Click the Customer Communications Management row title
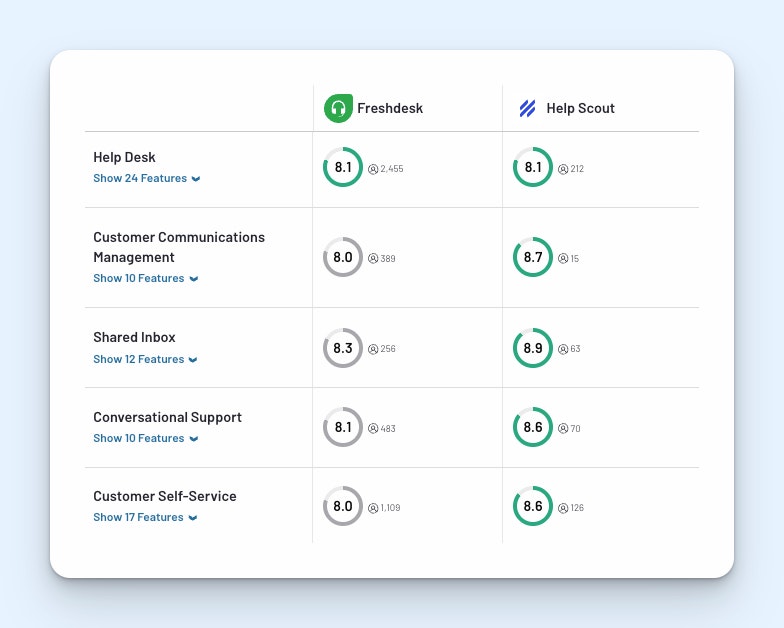This screenshot has height=628, width=784. 179,247
